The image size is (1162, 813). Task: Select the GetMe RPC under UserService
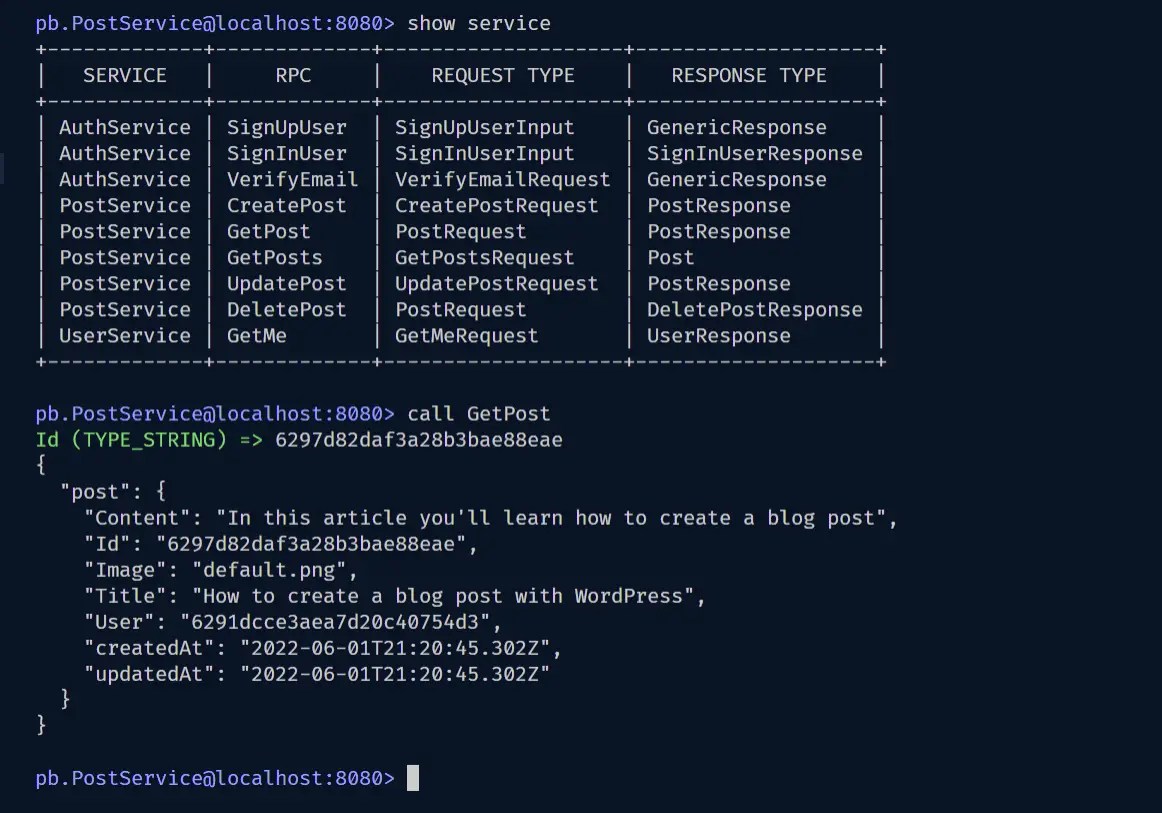point(256,335)
